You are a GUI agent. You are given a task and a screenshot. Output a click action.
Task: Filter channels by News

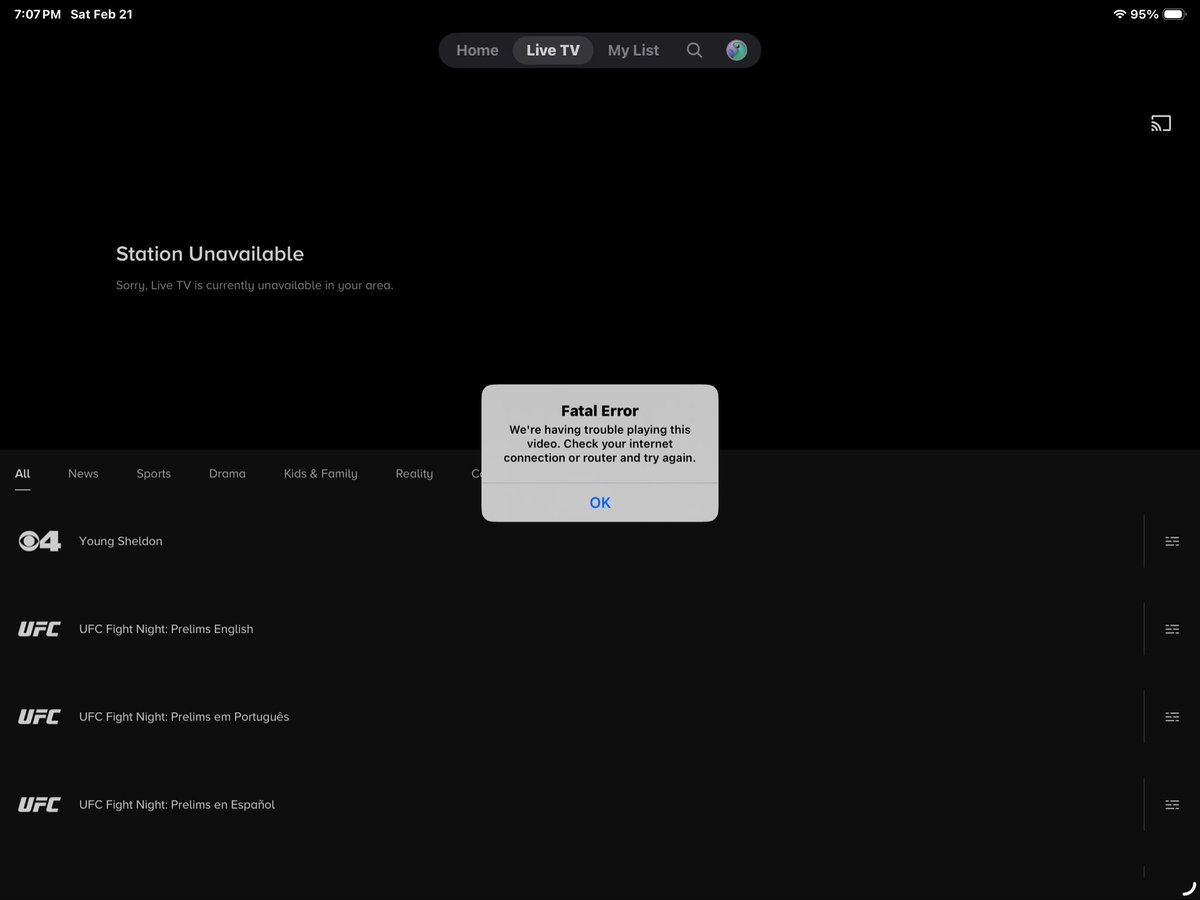click(83, 474)
